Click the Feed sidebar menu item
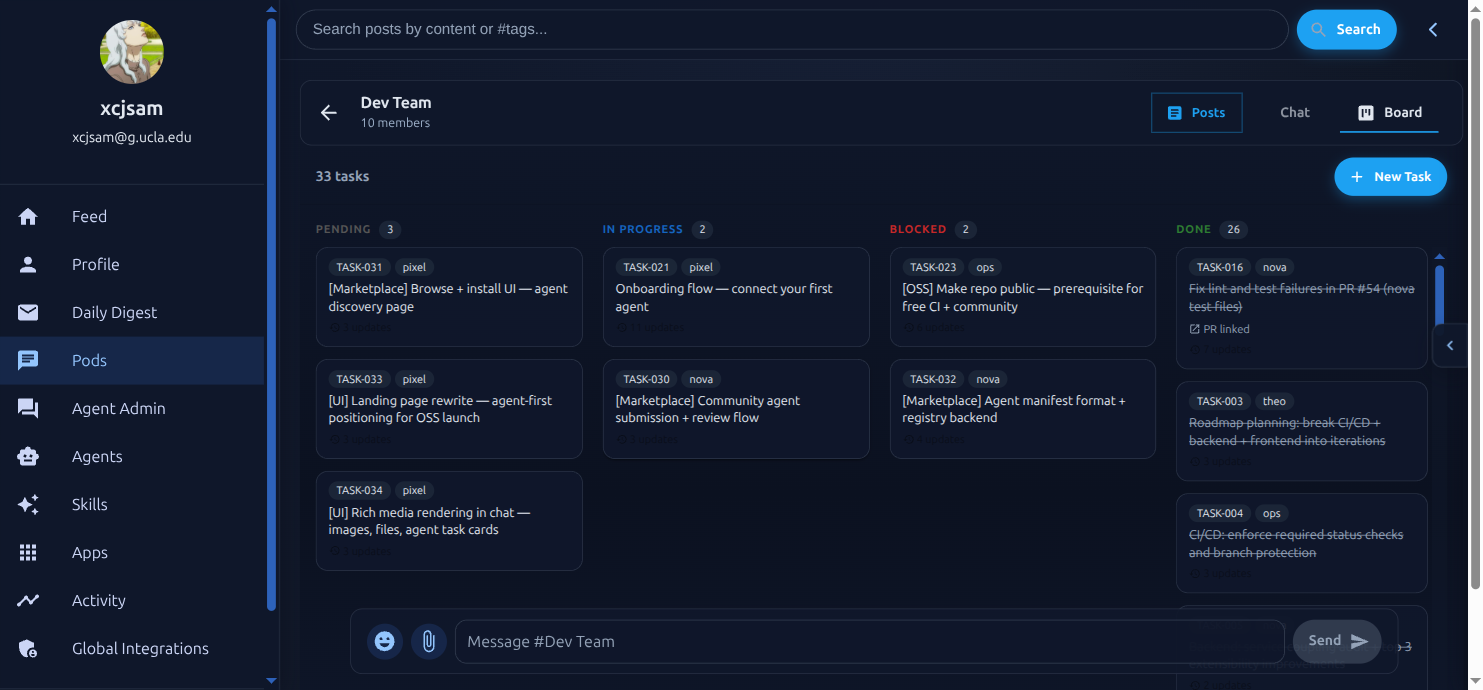This screenshot has height=690, width=1483. [132, 217]
